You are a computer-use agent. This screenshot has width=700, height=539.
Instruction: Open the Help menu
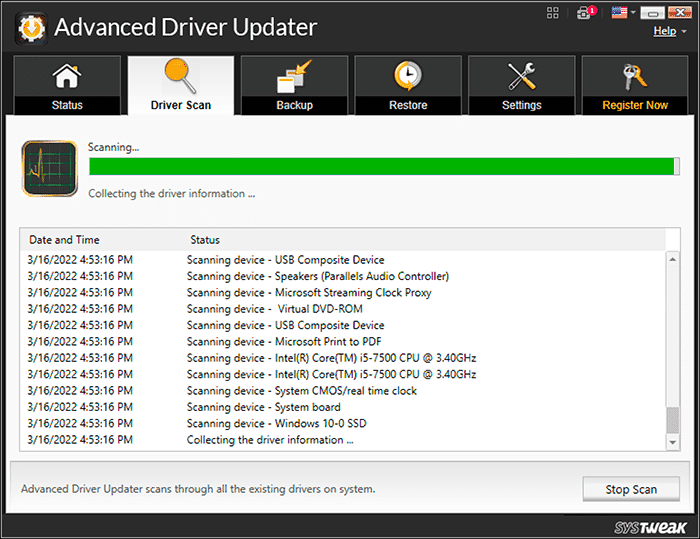pos(663,31)
